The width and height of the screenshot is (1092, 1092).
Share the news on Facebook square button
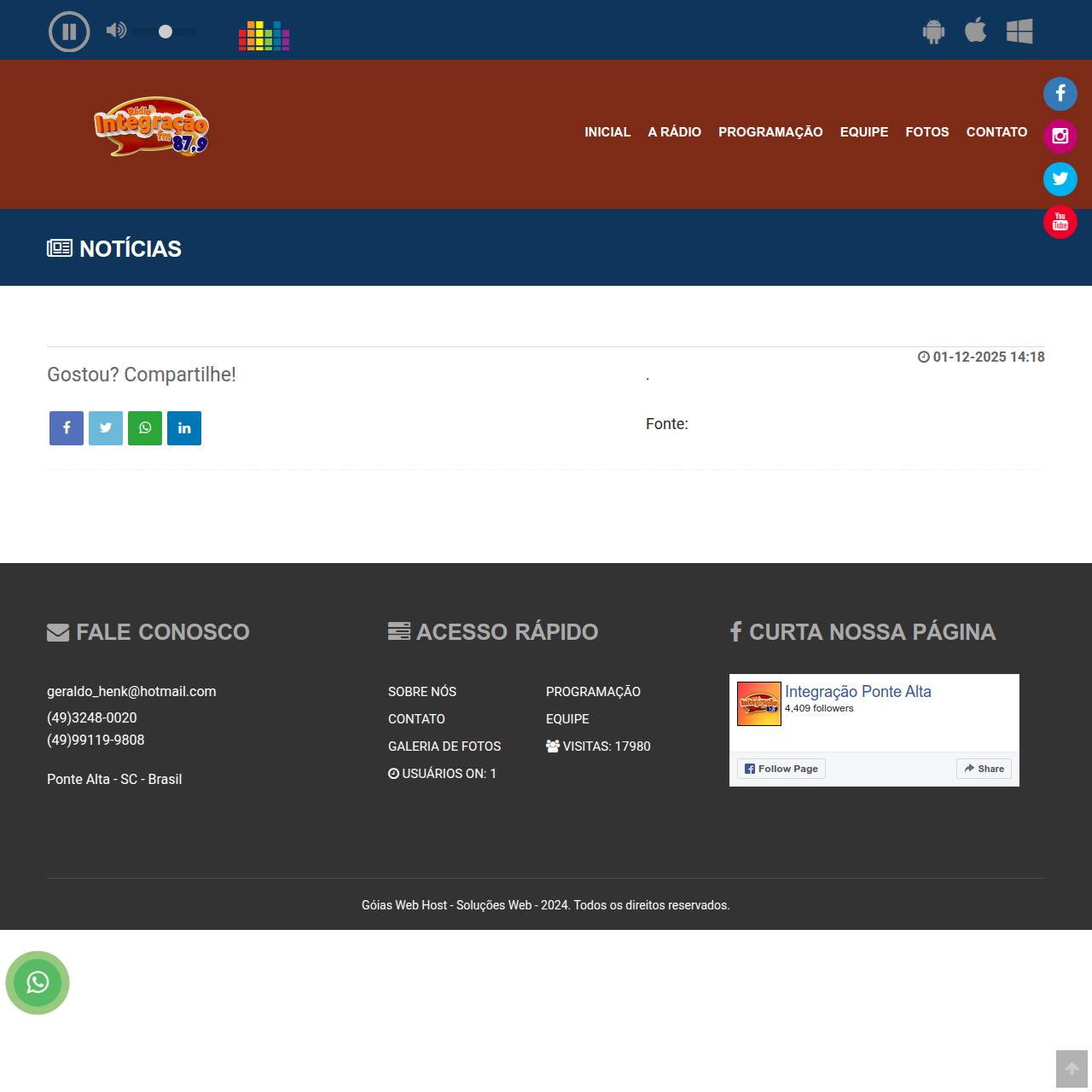[x=67, y=428]
